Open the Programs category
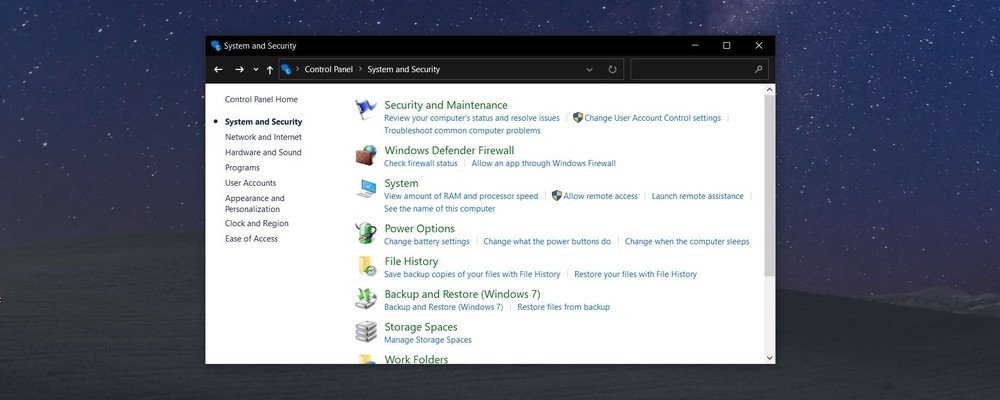 pyautogui.click(x=242, y=168)
